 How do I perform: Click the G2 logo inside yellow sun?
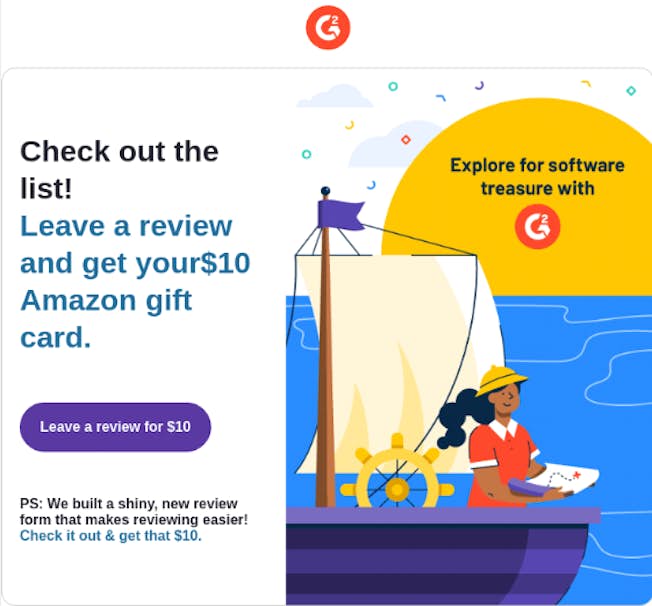(537, 226)
